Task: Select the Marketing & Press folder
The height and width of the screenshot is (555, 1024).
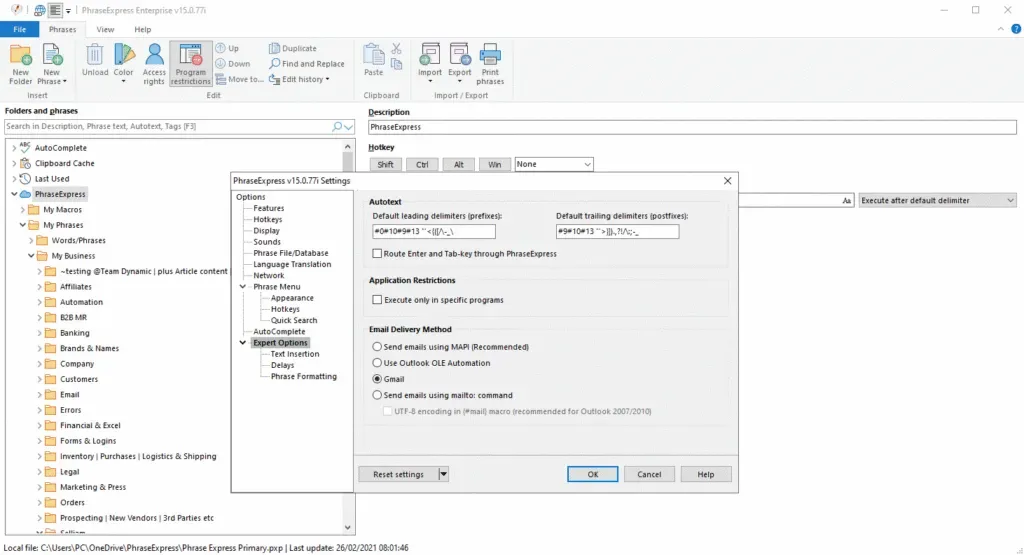Action: click(x=93, y=487)
